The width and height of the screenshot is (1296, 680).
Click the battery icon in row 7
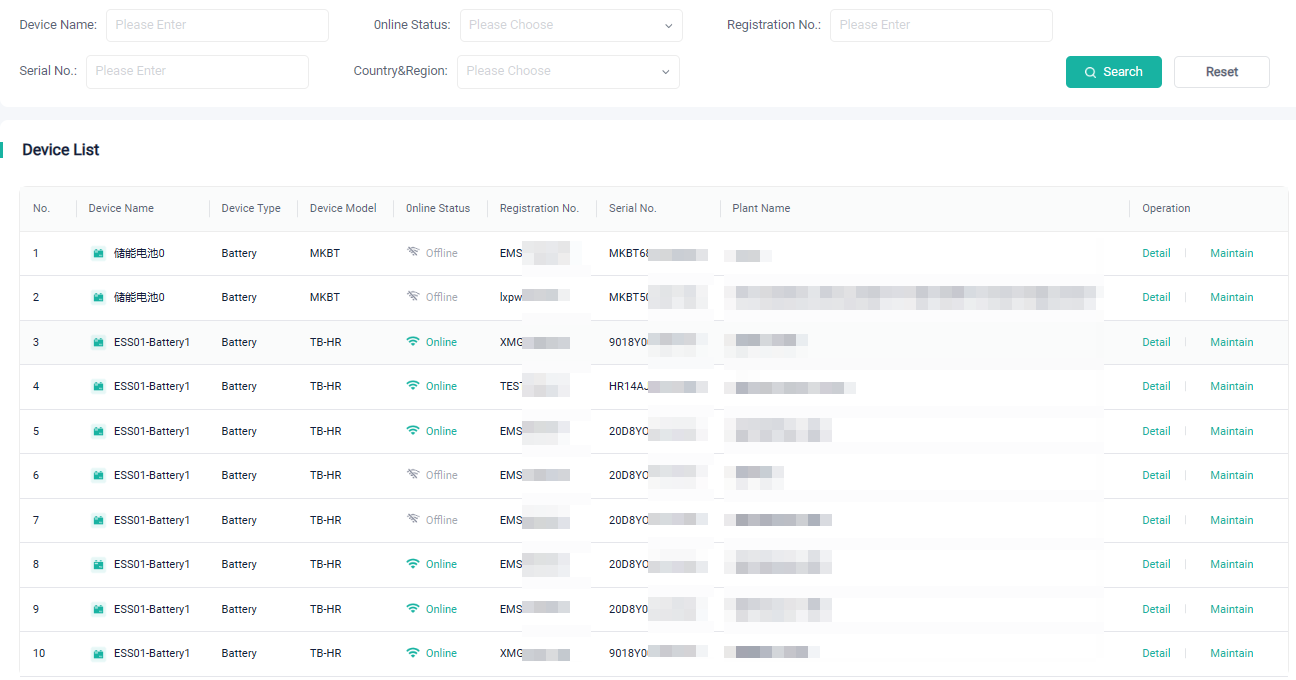(x=98, y=521)
